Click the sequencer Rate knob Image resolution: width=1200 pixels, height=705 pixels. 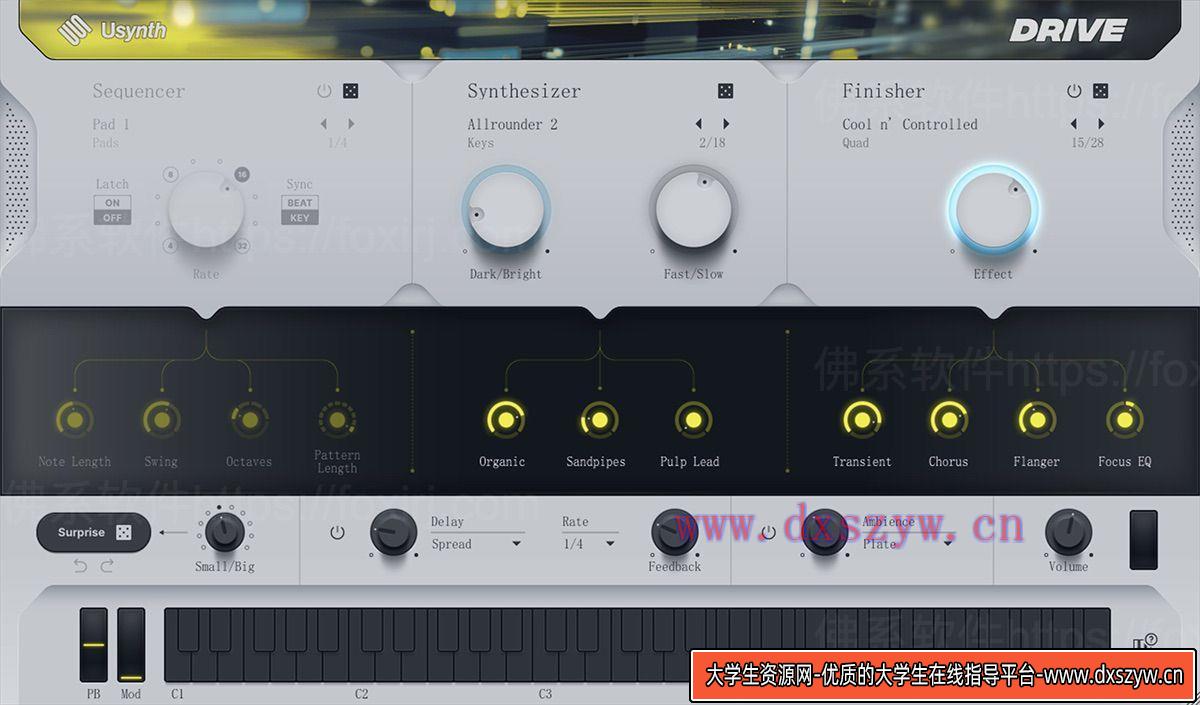(x=206, y=209)
